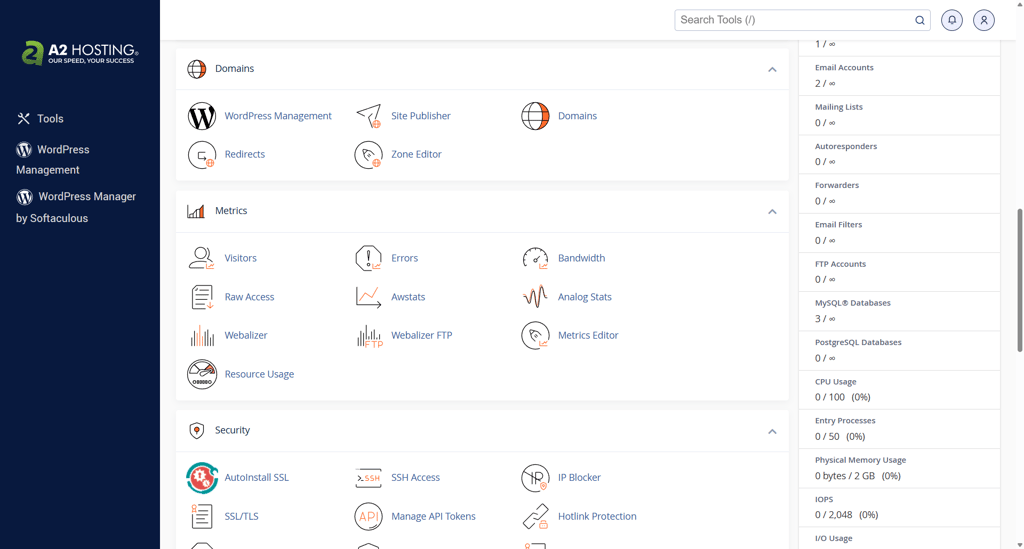Screen dimensions: 1024x549
Task: Click the page vertical scrollbar thumb
Action: click(1019, 281)
